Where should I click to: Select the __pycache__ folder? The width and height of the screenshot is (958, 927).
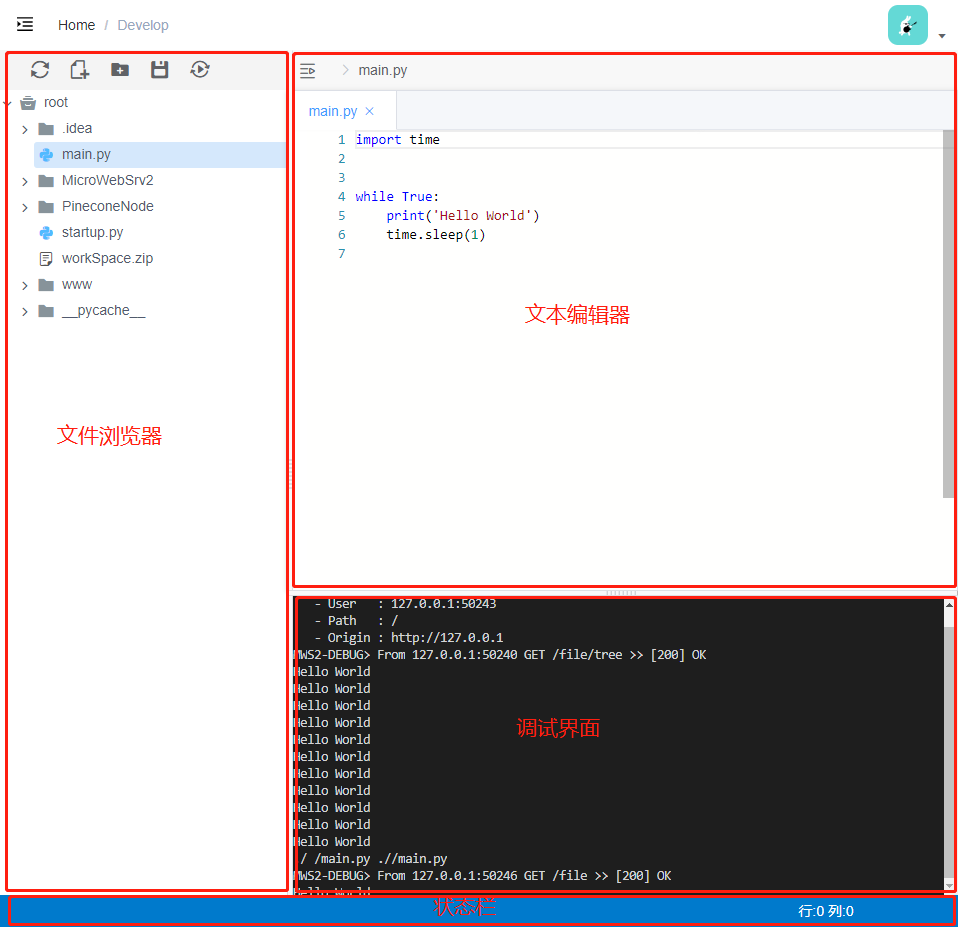[103, 310]
